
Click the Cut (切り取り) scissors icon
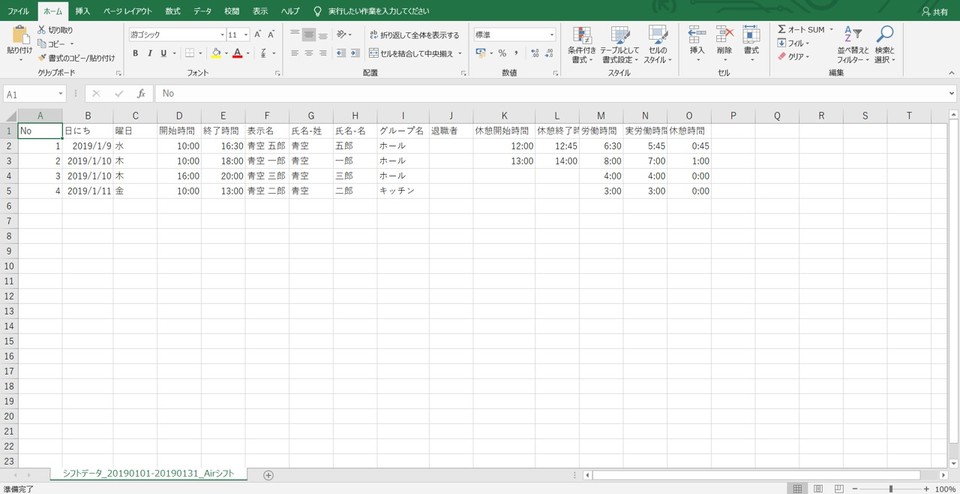pyautogui.click(x=42, y=30)
